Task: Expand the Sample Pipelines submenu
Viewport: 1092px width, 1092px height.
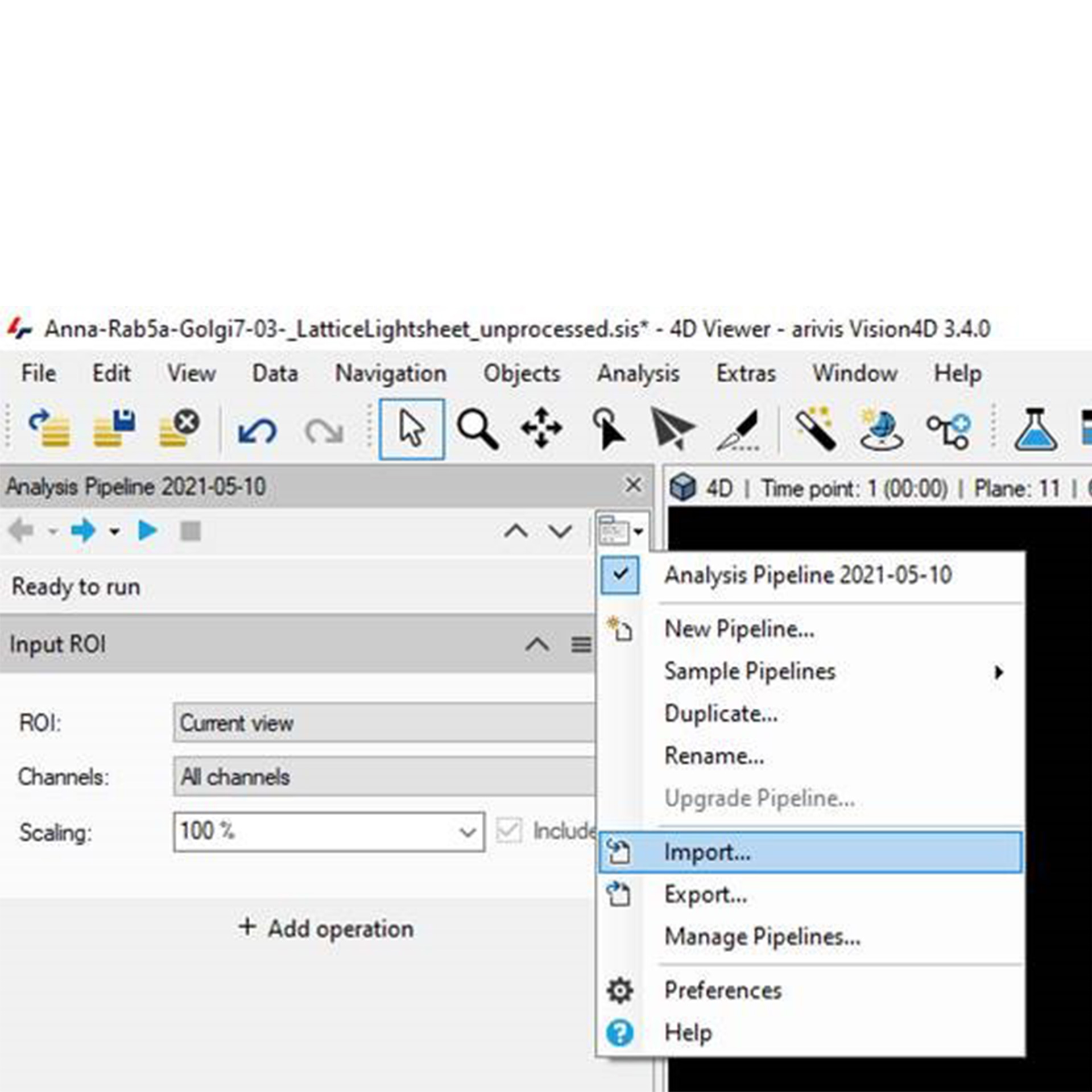Action: click(811, 672)
